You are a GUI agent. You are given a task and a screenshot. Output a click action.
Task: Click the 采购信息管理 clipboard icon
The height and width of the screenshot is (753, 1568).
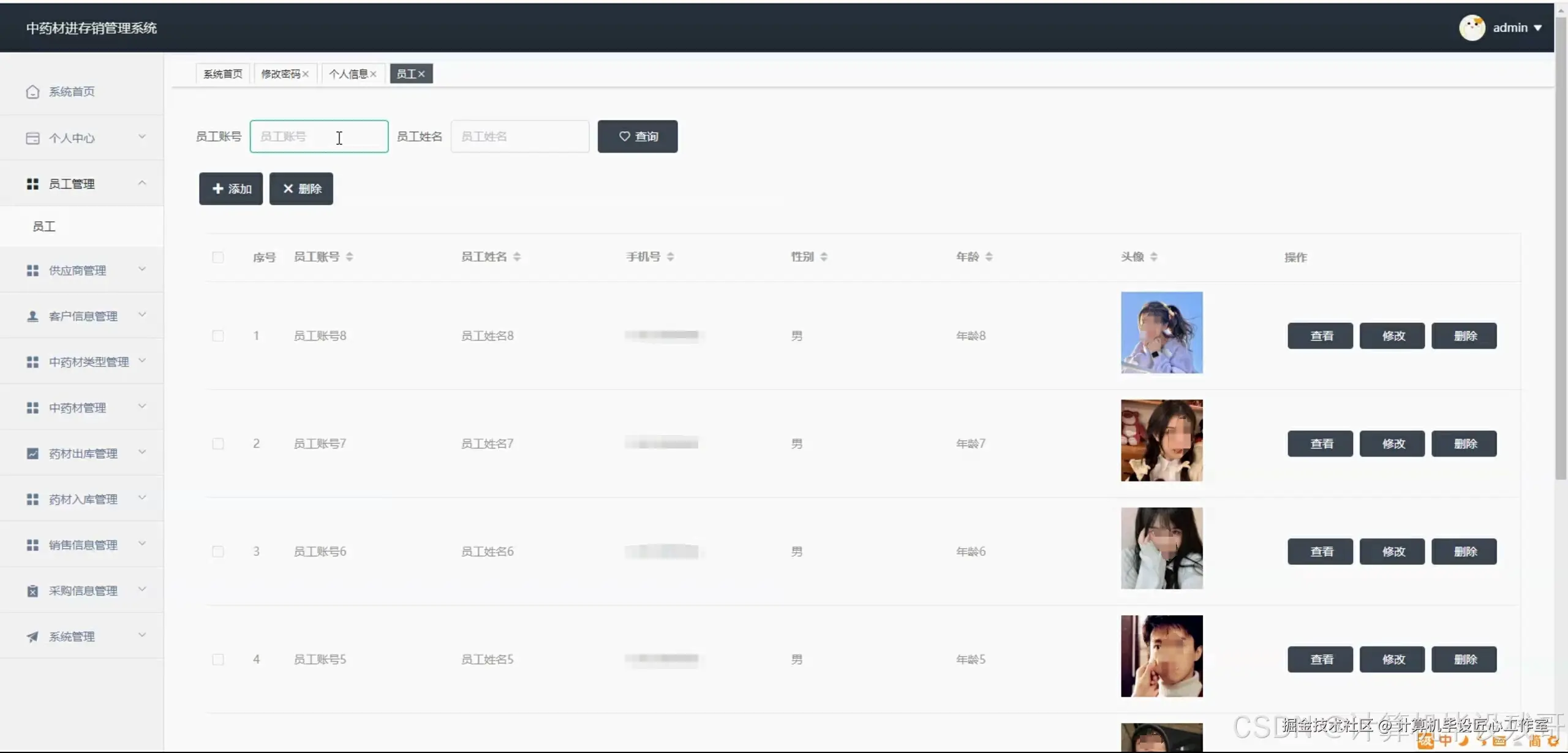tap(32, 591)
